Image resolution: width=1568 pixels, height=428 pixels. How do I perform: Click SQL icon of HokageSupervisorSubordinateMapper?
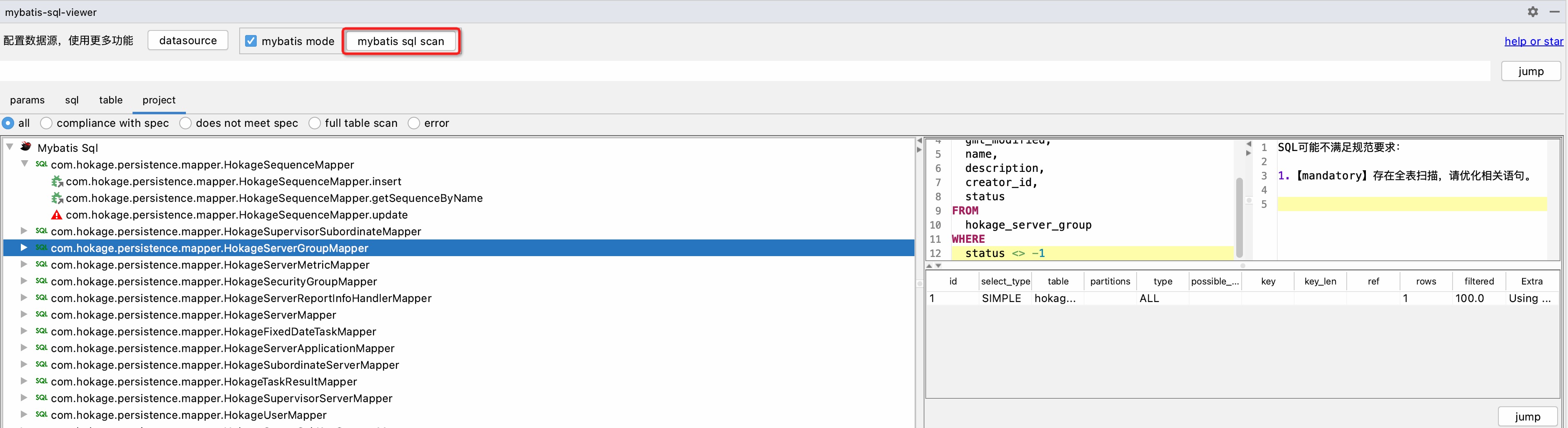point(41,231)
